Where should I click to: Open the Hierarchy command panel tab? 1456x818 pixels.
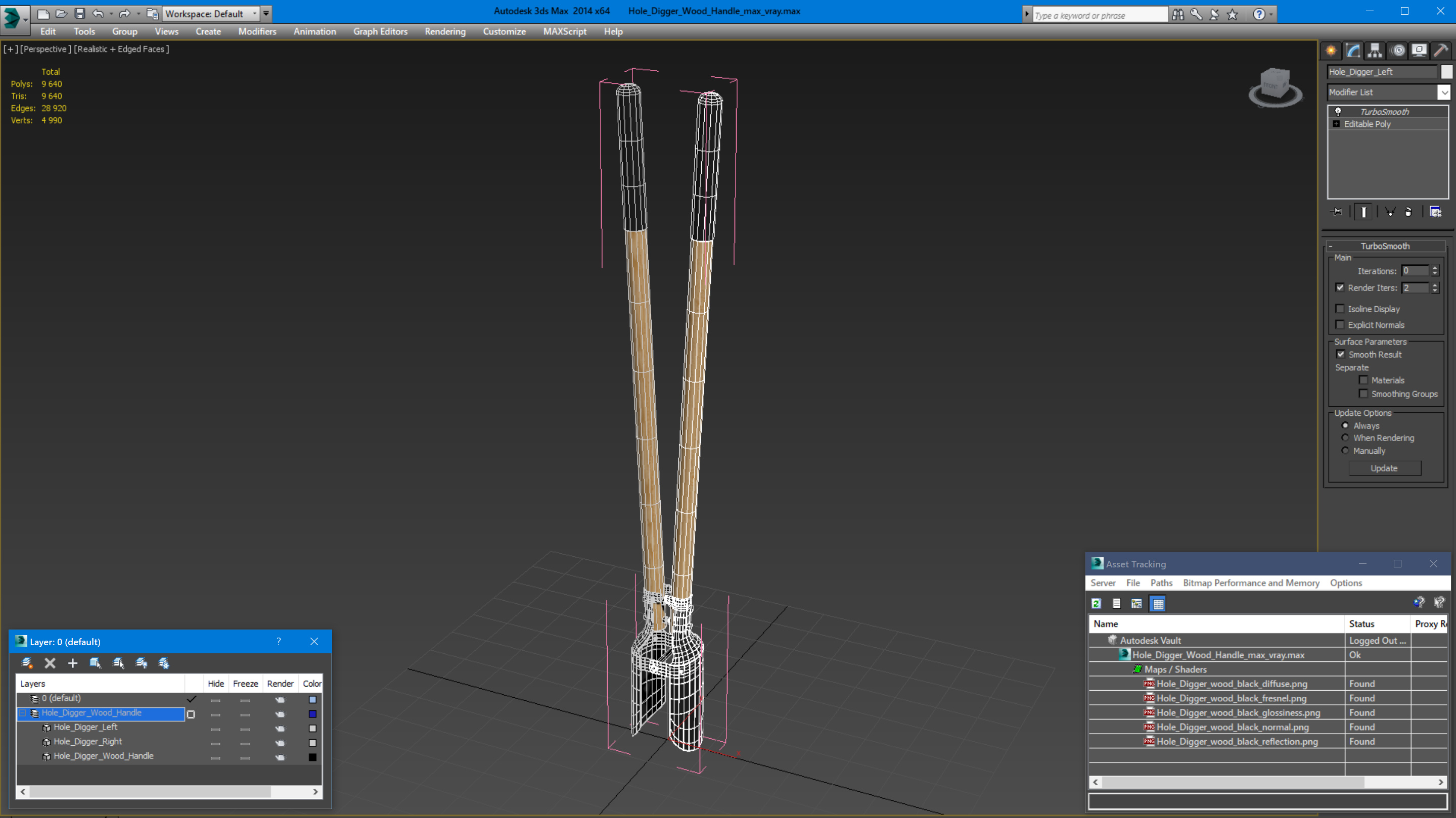click(x=1374, y=51)
